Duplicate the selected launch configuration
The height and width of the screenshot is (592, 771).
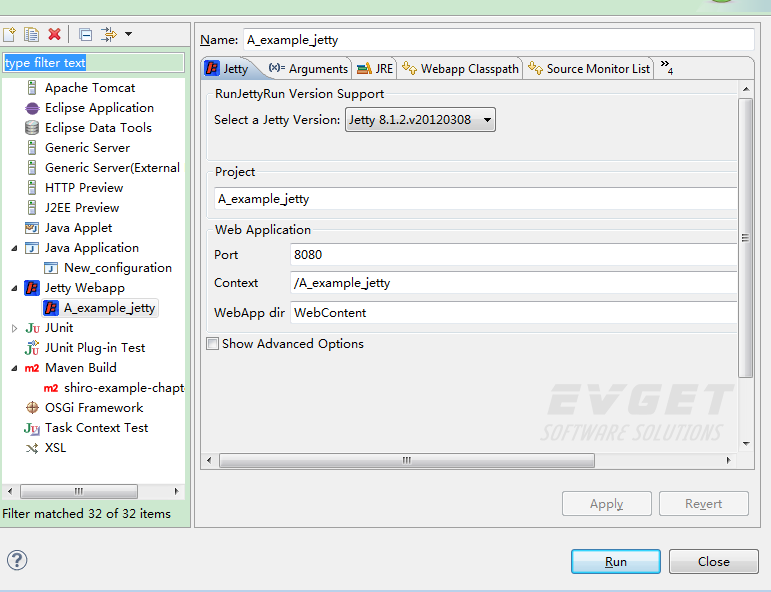(x=31, y=34)
